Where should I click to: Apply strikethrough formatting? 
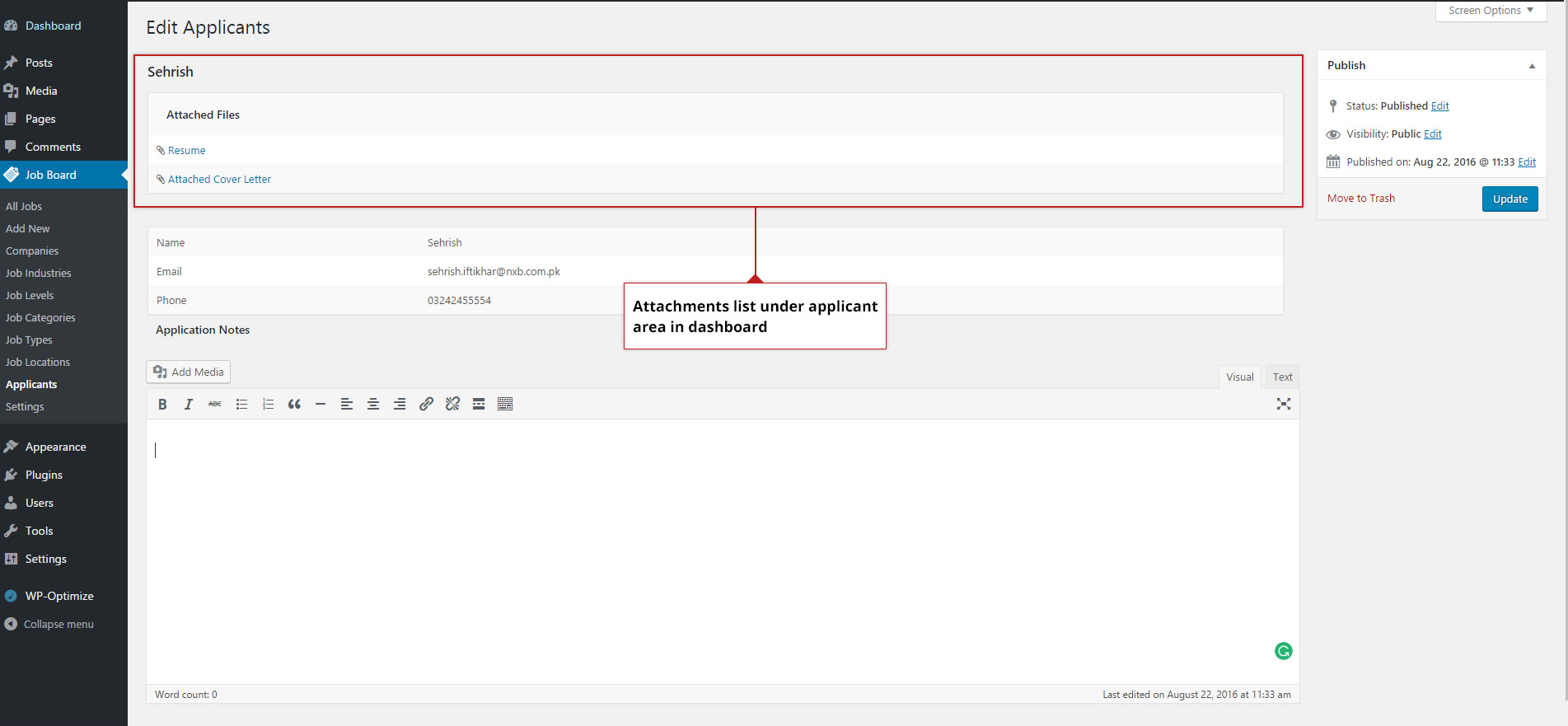(215, 404)
